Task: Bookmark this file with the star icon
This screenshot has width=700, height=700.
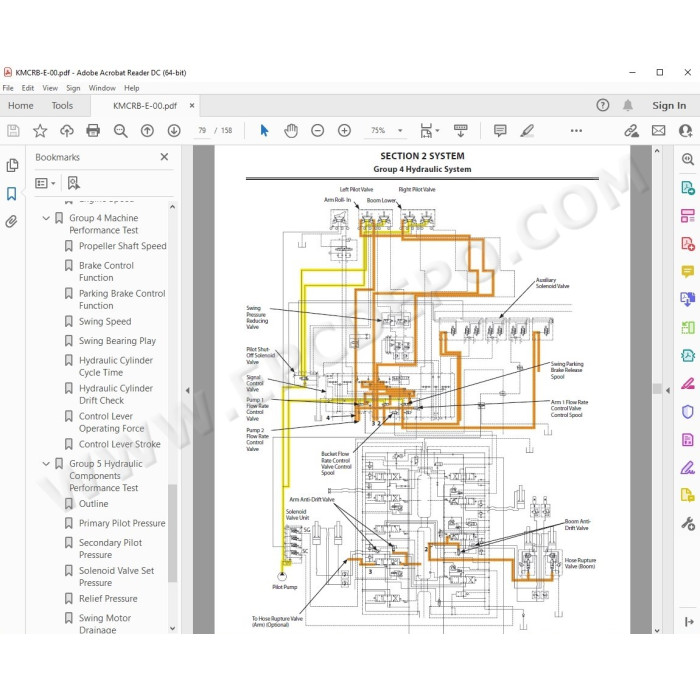Action: tap(40, 131)
